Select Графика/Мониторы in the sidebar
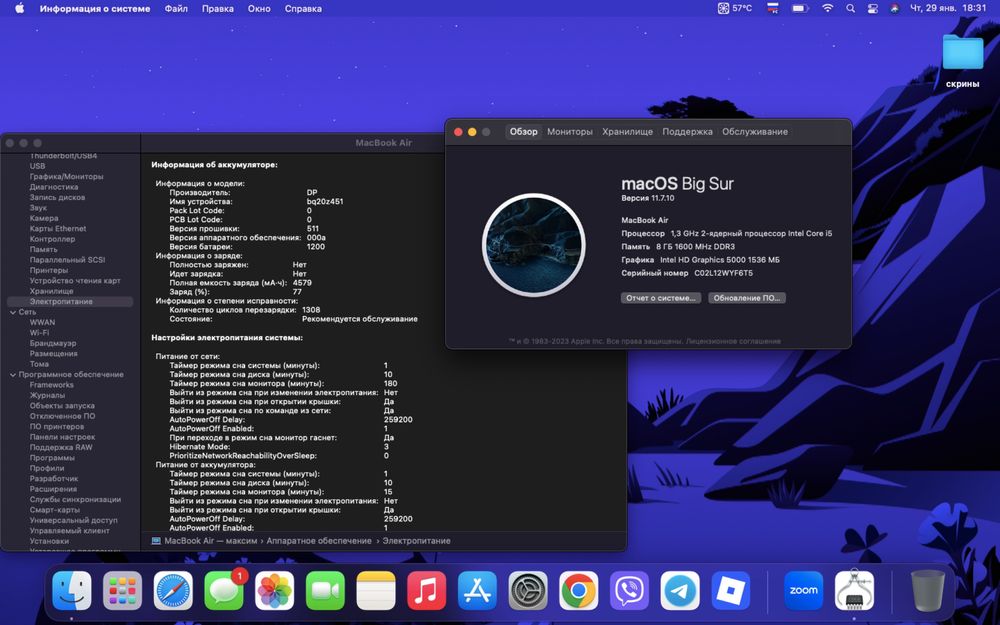Screen dimensions: 1000x625 66,177
